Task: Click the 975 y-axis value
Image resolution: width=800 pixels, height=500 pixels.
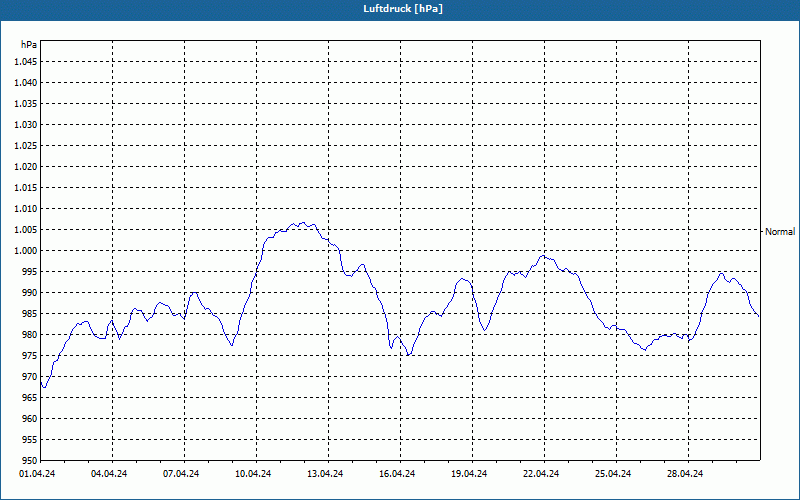Action: coord(30,356)
